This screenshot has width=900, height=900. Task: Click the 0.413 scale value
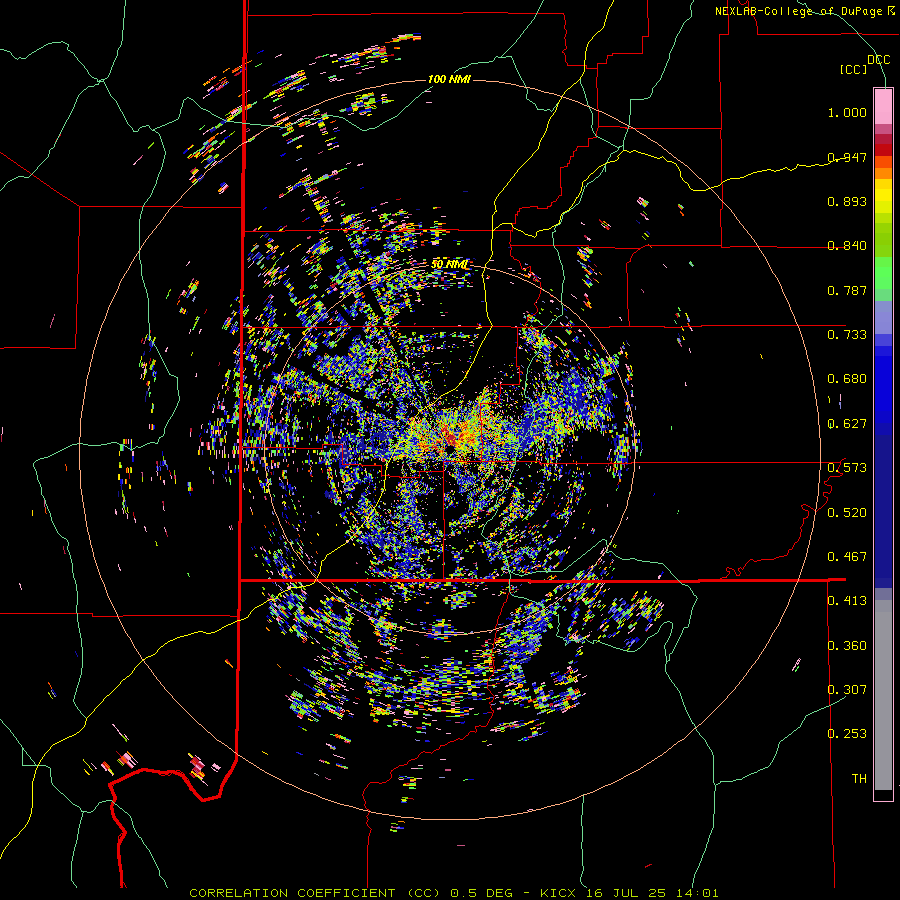click(x=847, y=601)
